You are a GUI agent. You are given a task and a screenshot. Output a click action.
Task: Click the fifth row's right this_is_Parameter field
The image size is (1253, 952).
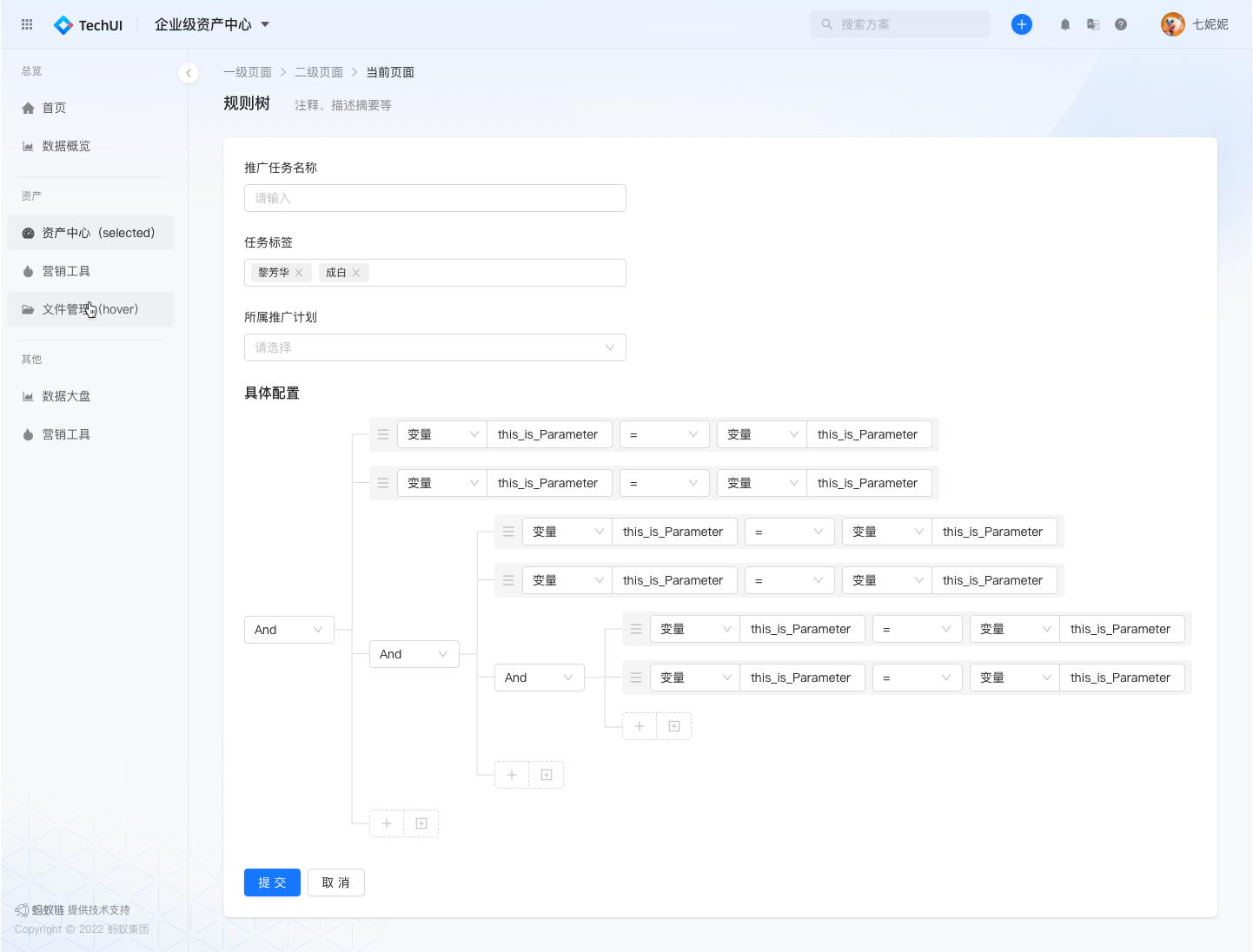point(1123,629)
